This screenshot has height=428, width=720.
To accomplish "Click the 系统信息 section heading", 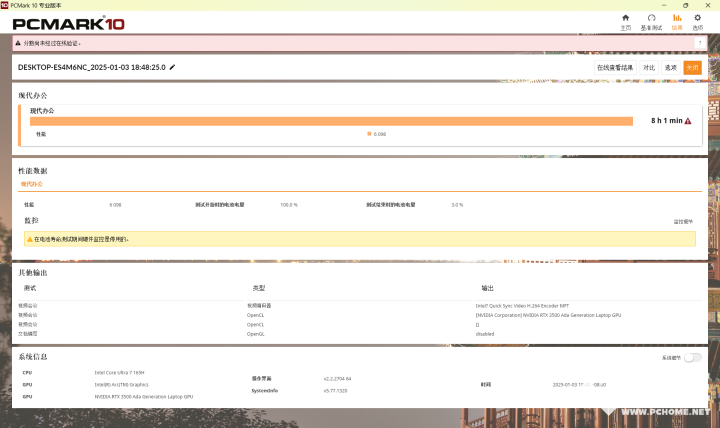I will coord(33,357).
